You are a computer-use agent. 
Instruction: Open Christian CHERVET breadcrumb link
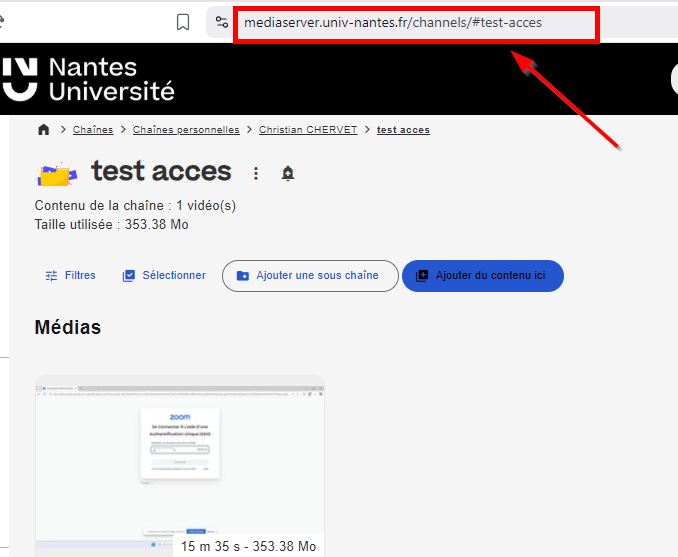click(308, 130)
